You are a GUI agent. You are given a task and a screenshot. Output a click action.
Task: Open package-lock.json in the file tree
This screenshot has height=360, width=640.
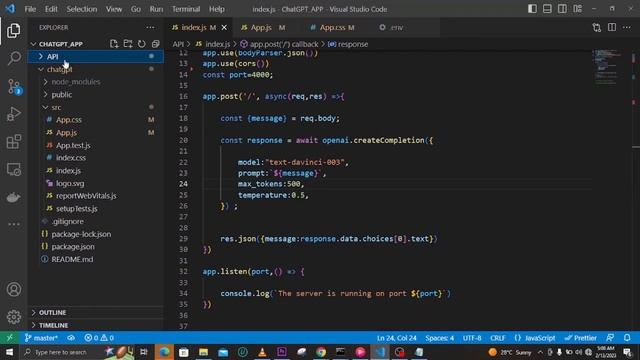pyautogui.click(x=96, y=234)
